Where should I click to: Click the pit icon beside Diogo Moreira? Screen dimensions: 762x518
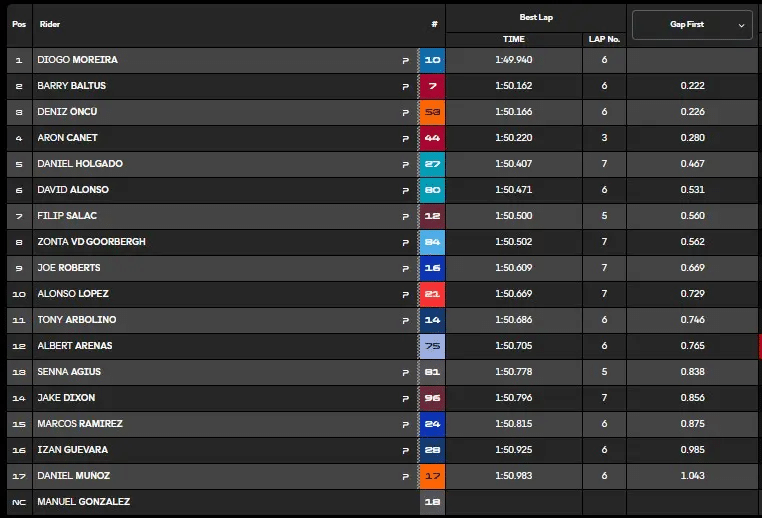coord(405,60)
